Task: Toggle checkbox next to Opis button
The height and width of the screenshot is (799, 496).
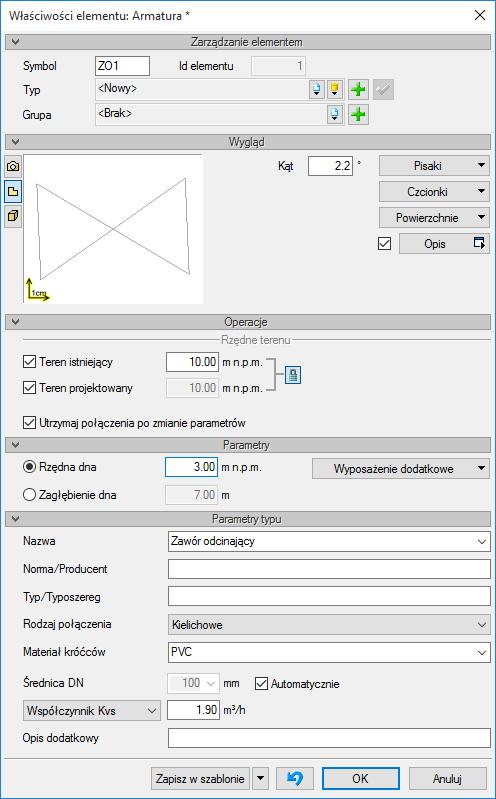Action: pyautogui.click(x=385, y=244)
